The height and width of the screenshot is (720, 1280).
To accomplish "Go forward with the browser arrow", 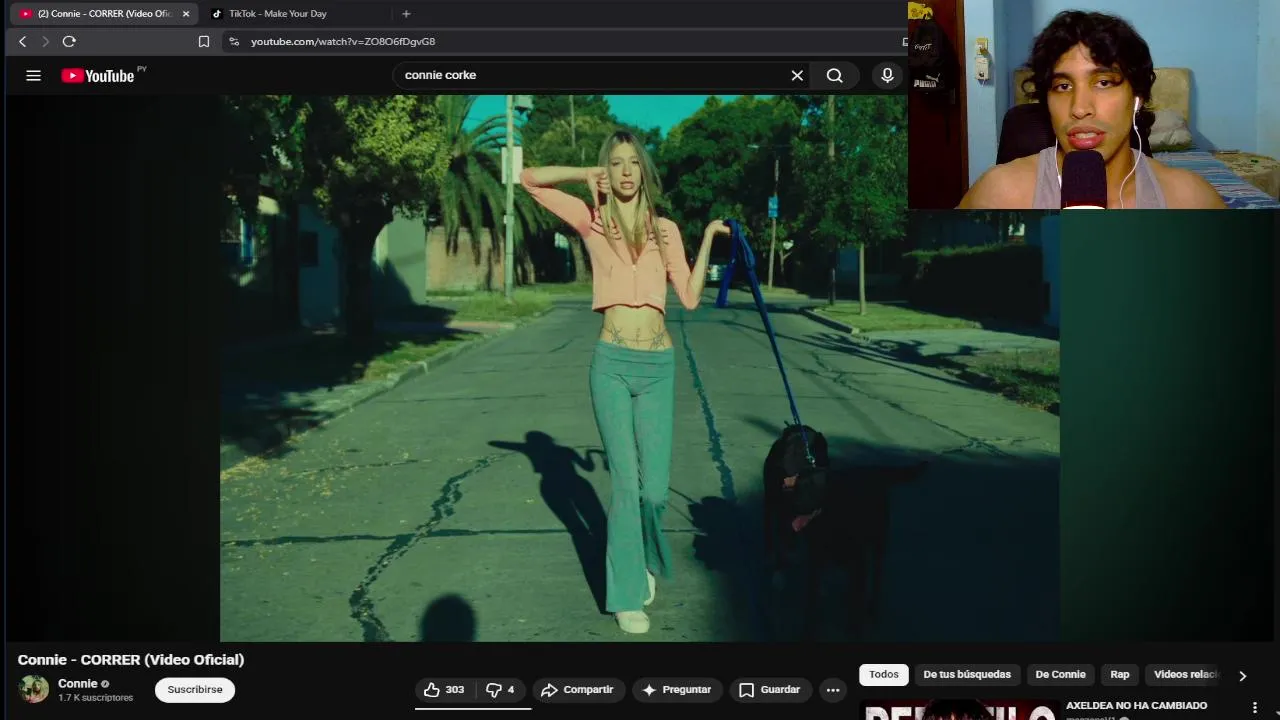I will (45, 41).
